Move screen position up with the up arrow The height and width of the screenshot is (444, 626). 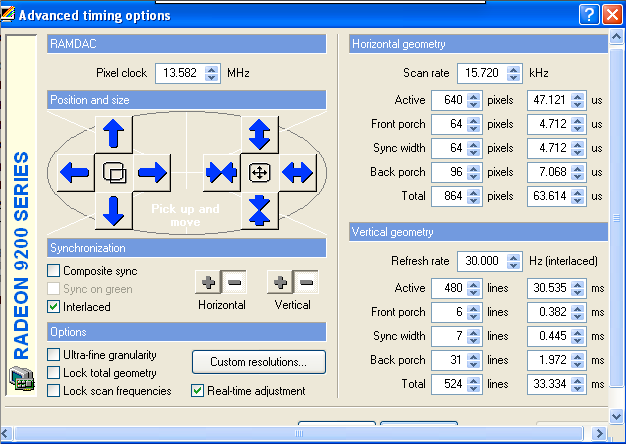point(114,135)
